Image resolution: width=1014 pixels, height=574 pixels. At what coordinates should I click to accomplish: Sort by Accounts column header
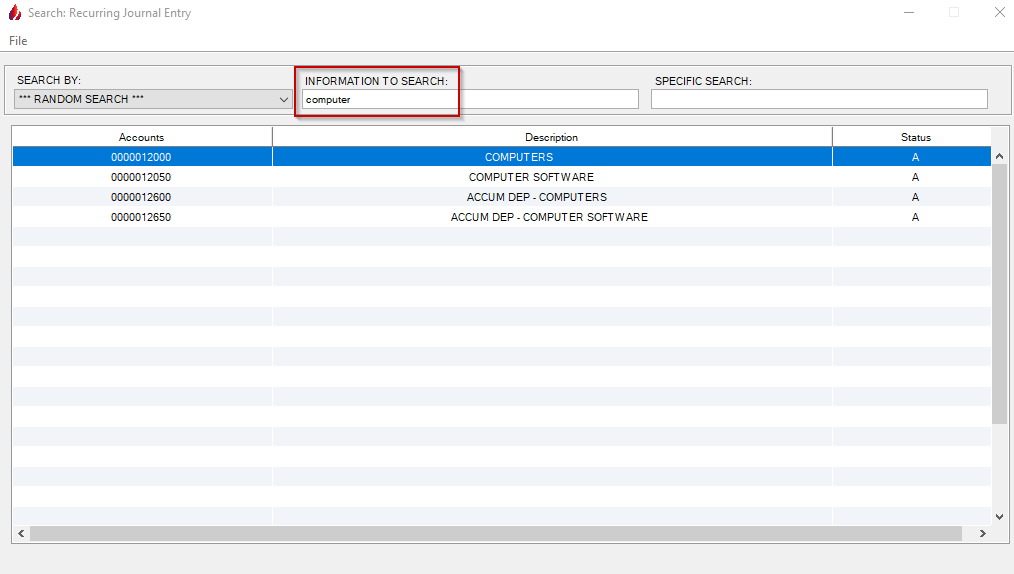[141, 137]
